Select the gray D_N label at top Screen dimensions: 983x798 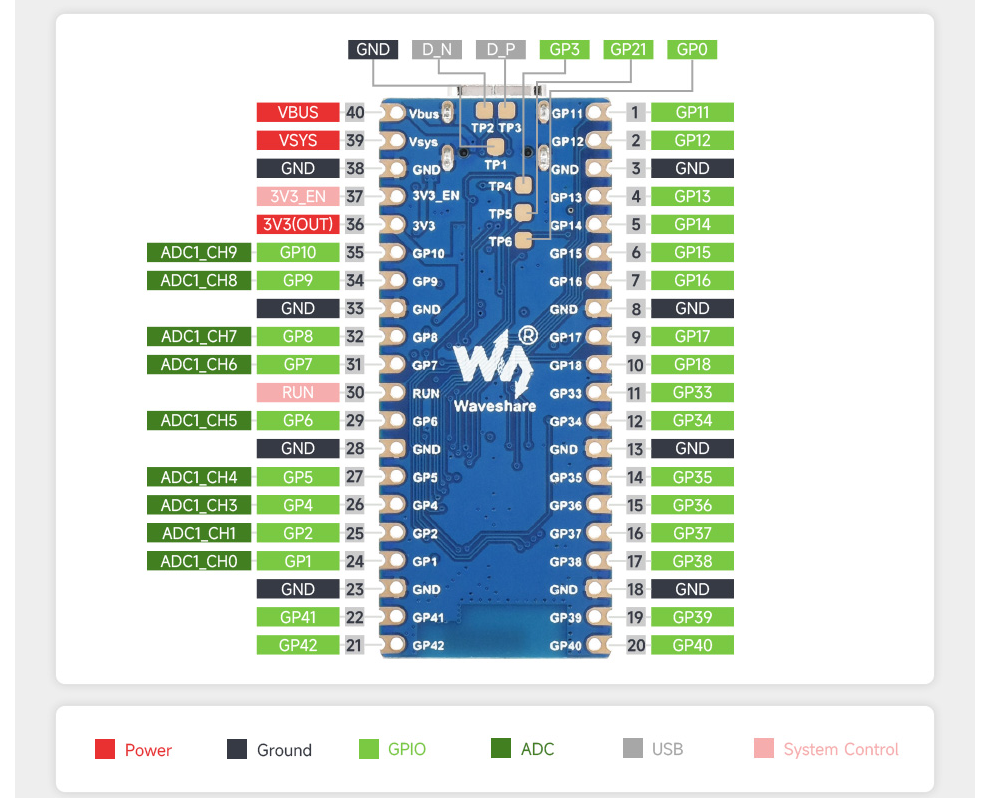click(x=437, y=50)
